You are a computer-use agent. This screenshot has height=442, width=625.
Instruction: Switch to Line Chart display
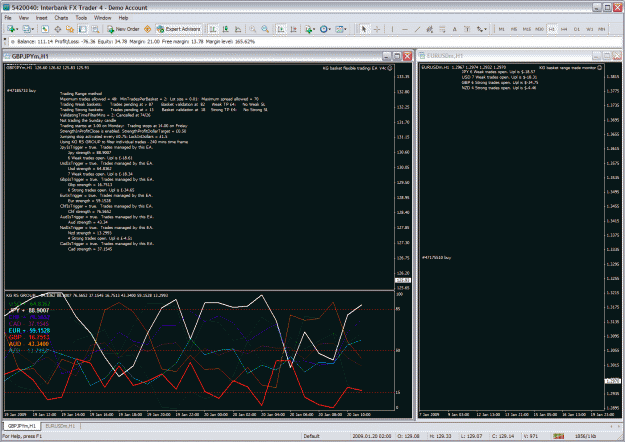[238, 29]
